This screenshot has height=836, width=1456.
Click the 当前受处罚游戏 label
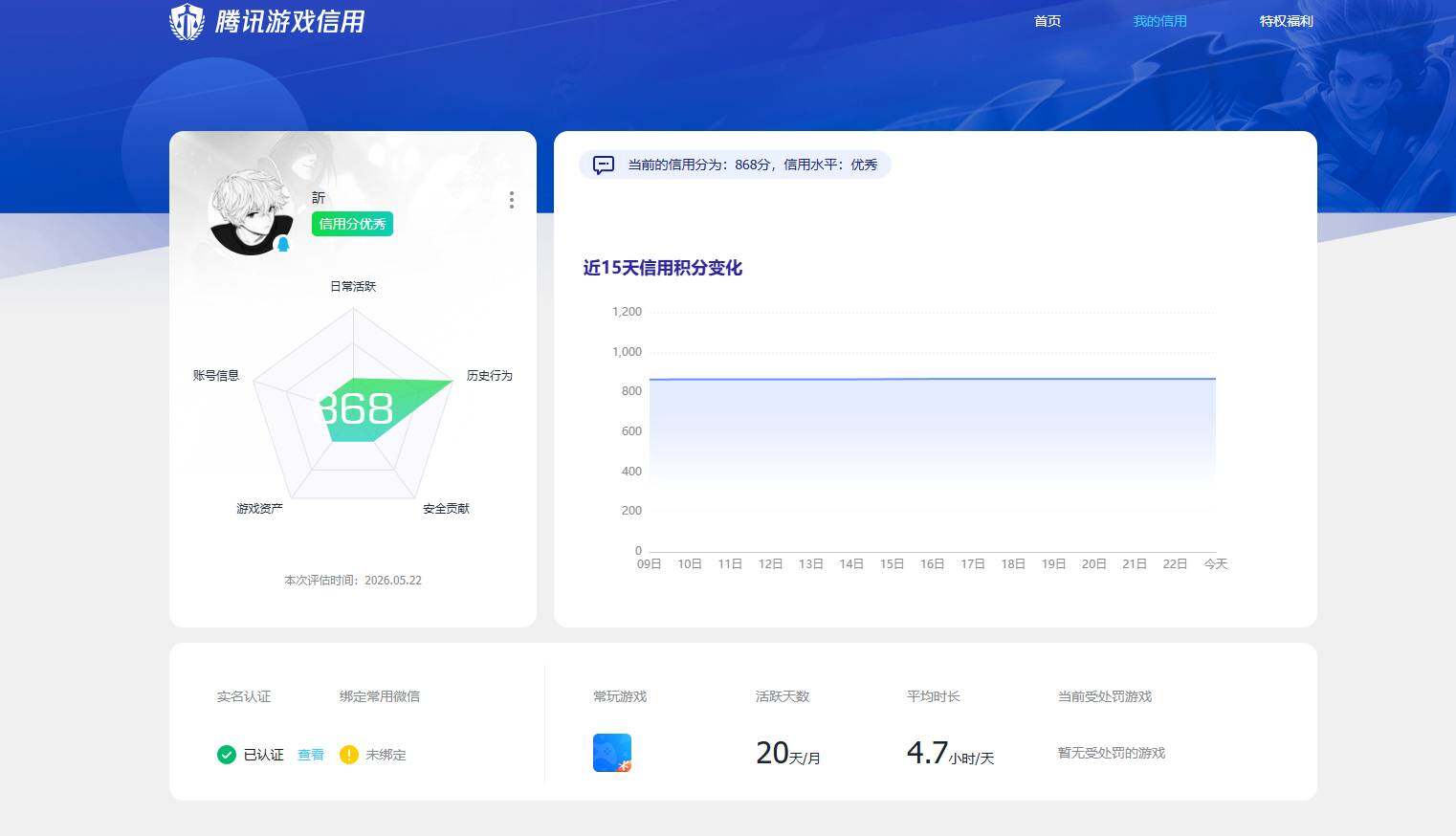pyautogui.click(x=1105, y=696)
